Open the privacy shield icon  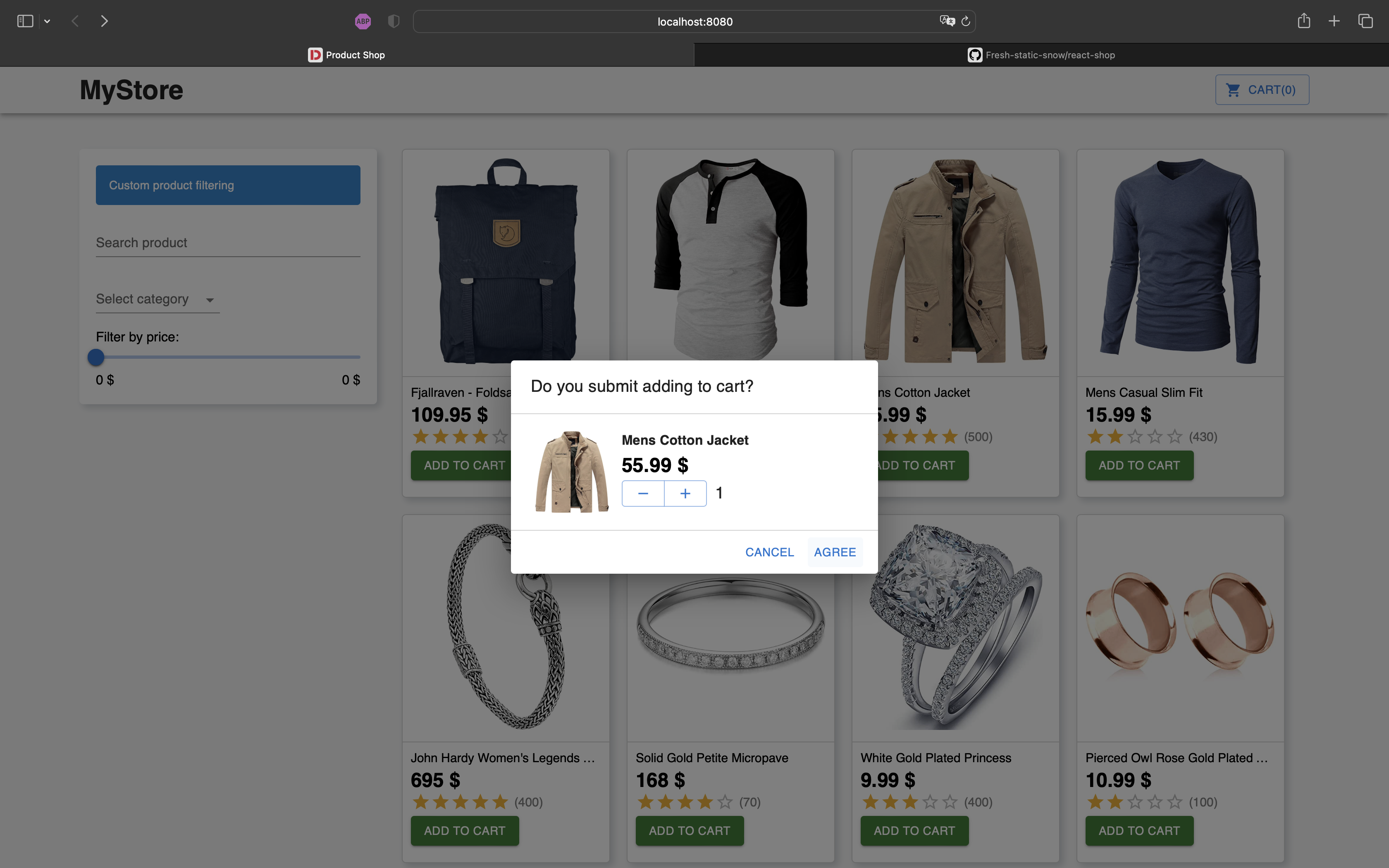pyautogui.click(x=393, y=21)
